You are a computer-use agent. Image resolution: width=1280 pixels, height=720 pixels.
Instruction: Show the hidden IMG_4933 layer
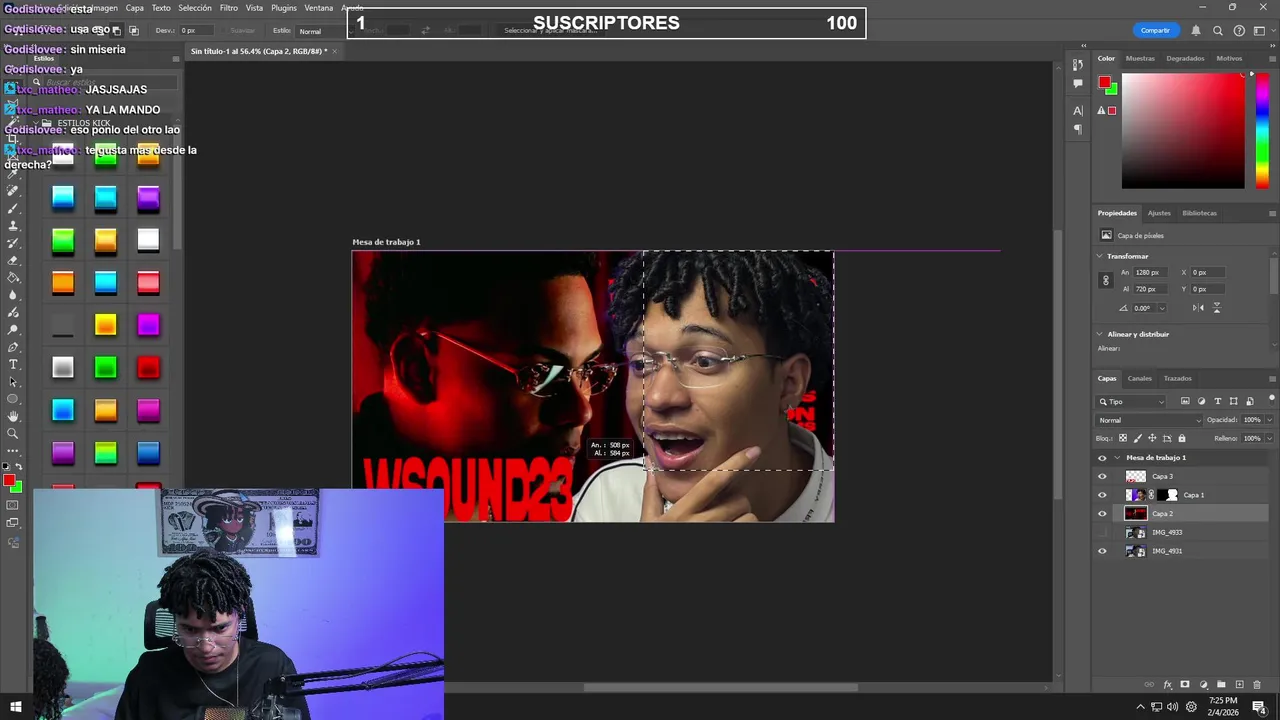tap(1102, 532)
